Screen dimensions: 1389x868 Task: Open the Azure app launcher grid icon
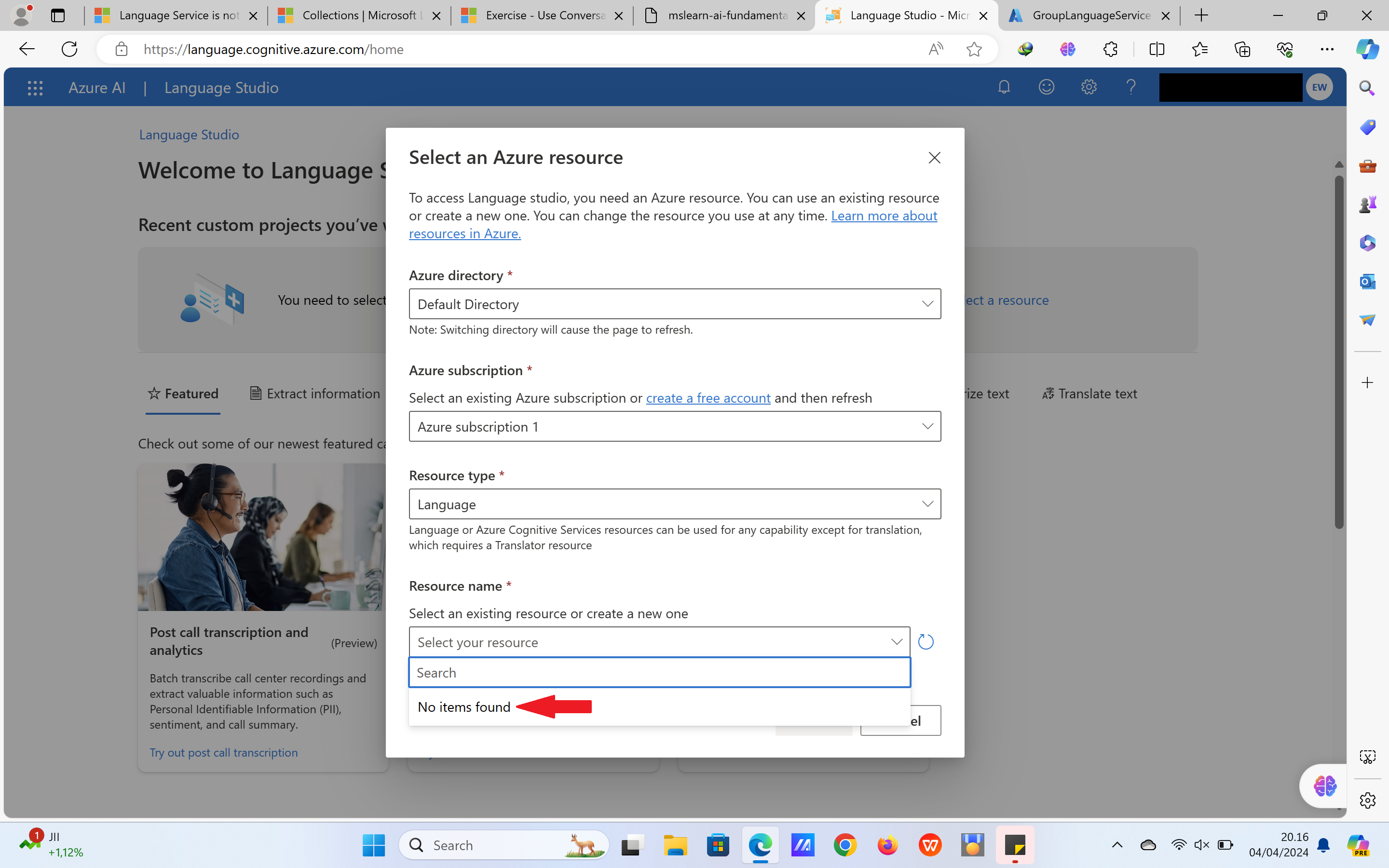(35, 88)
